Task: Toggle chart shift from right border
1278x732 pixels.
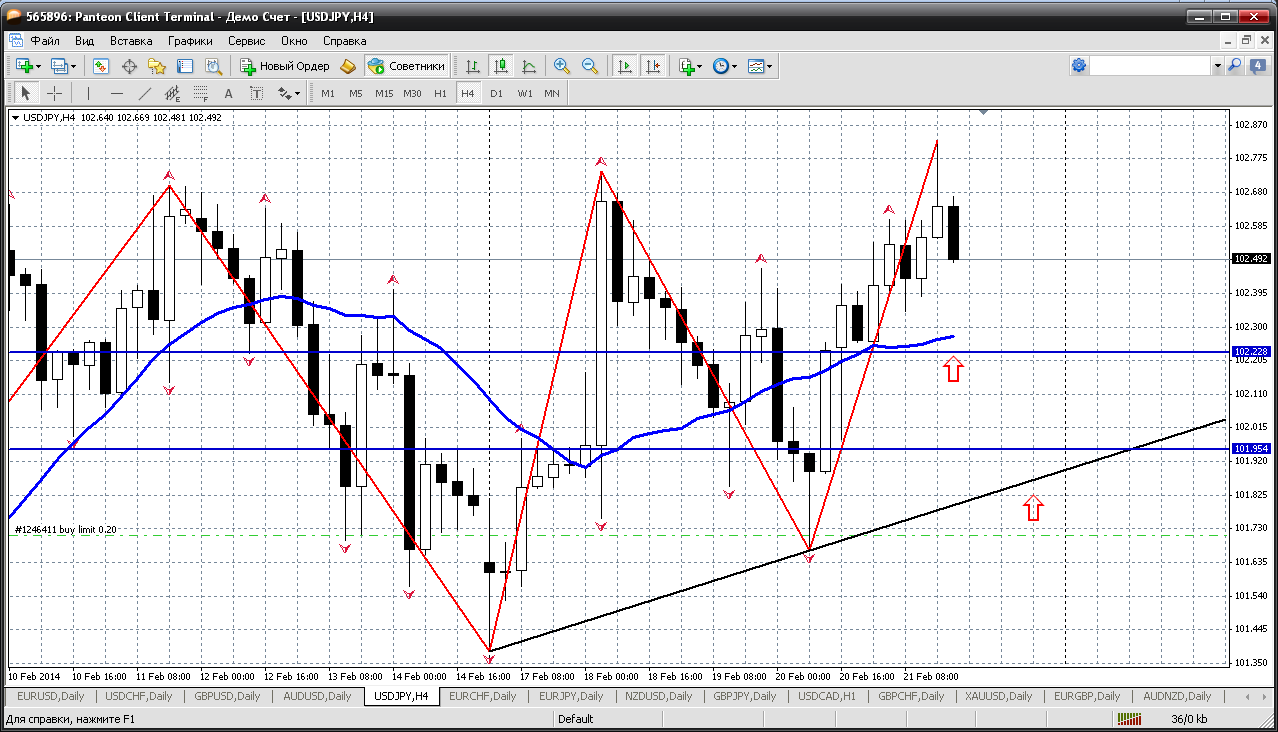Action: 653,66
